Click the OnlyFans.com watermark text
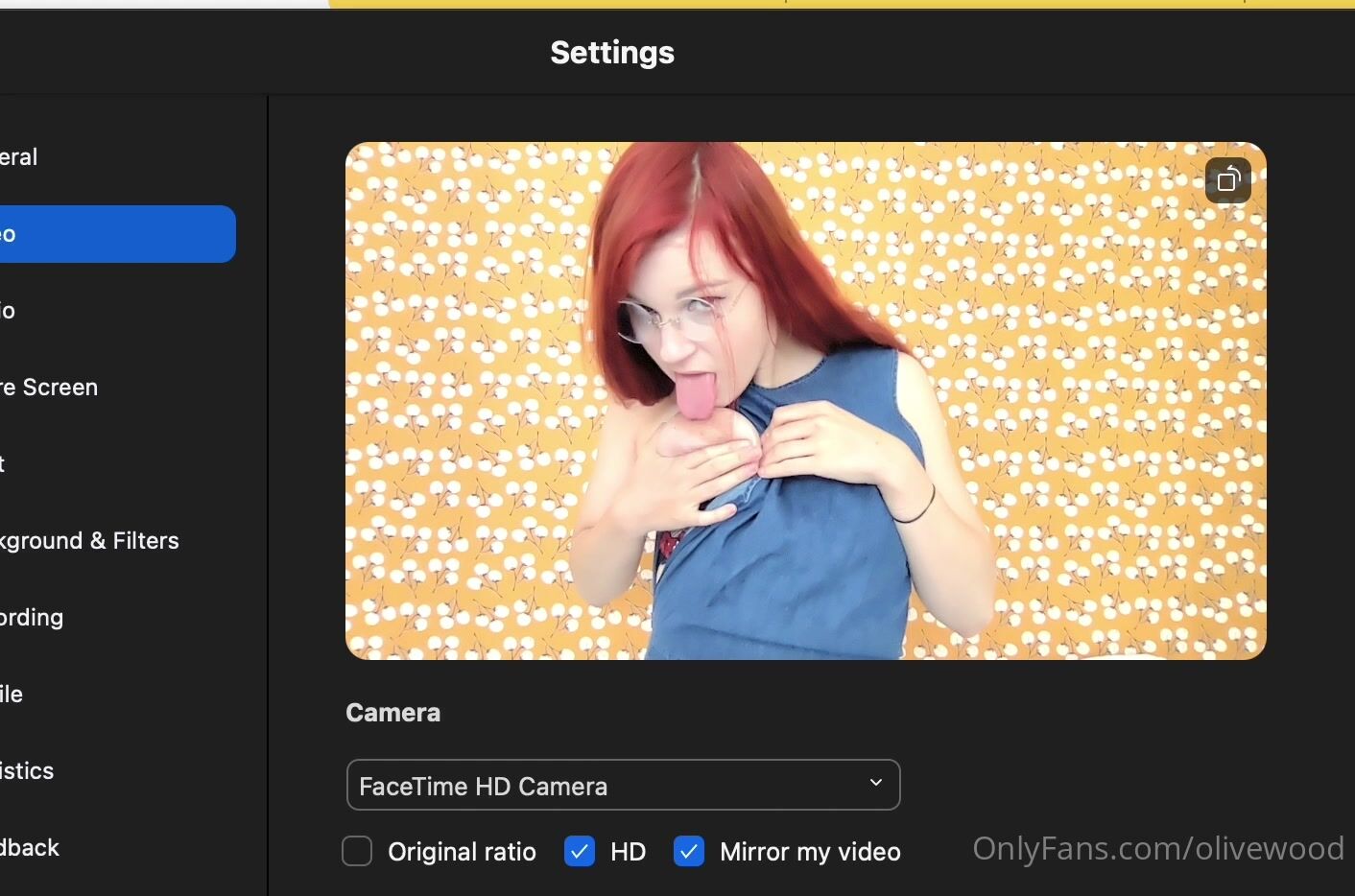This screenshot has width=1355, height=896. [1157, 848]
